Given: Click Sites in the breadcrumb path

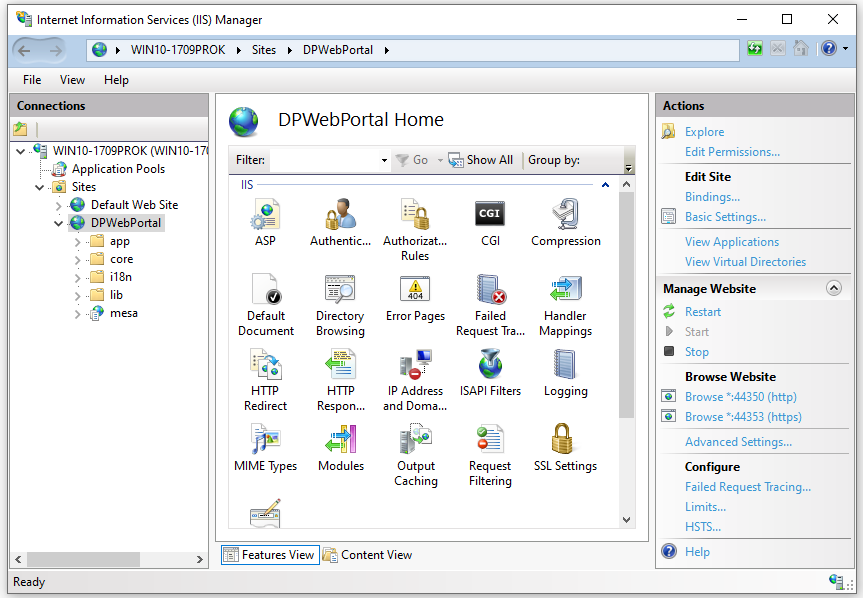Looking at the screenshot, I should pyautogui.click(x=264, y=50).
